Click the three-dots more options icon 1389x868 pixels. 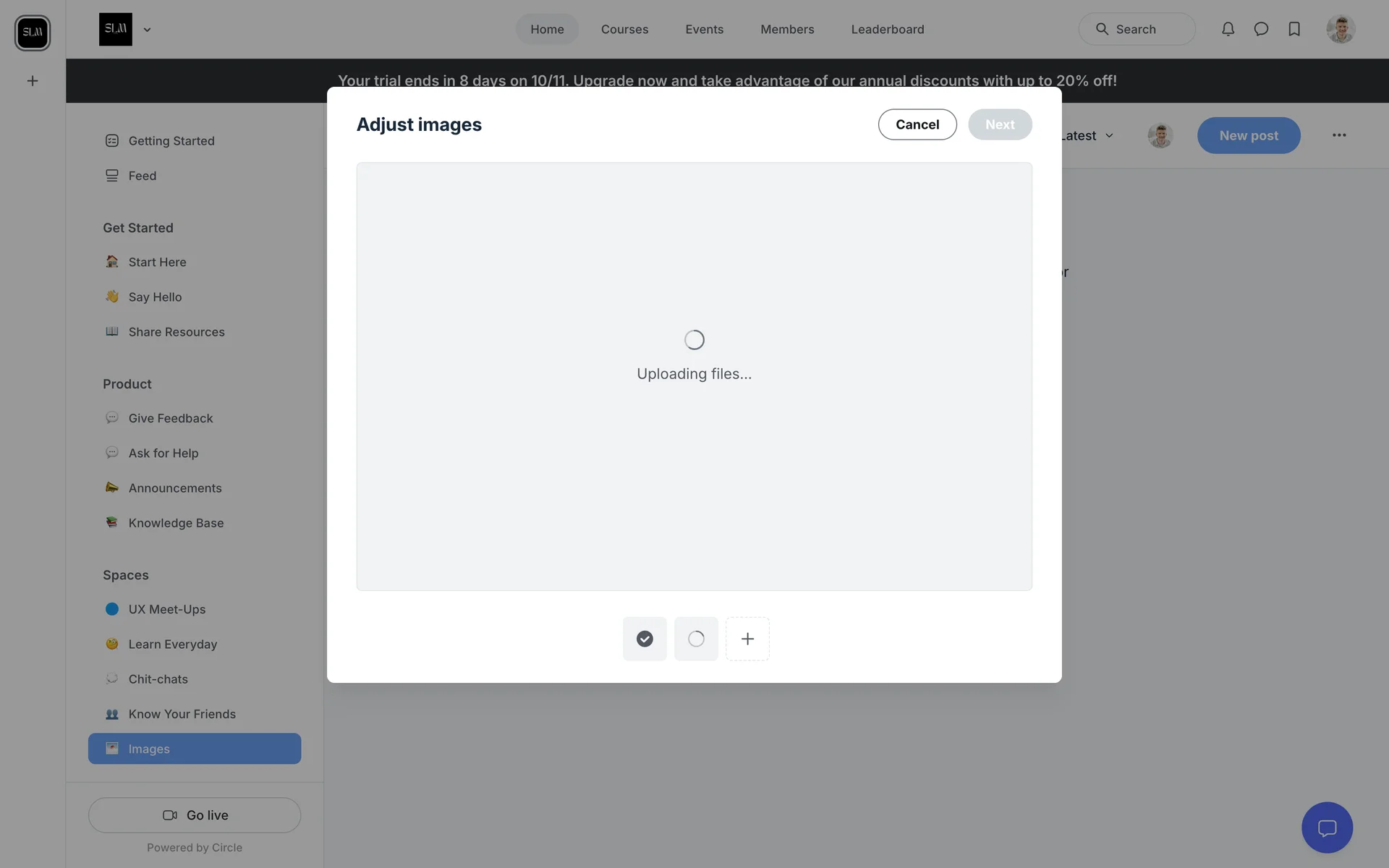(x=1339, y=135)
